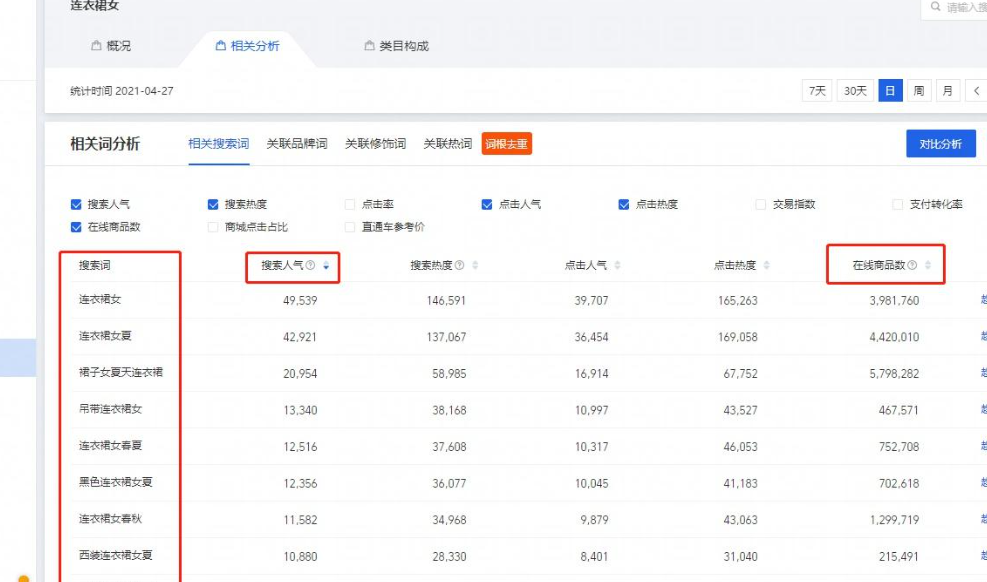Uncheck the 在线商品数 checkbox

tap(76, 227)
